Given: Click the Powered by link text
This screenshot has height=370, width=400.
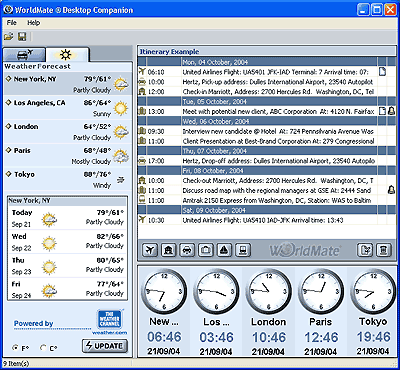Looking at the screenshot, I should [33, 323].
